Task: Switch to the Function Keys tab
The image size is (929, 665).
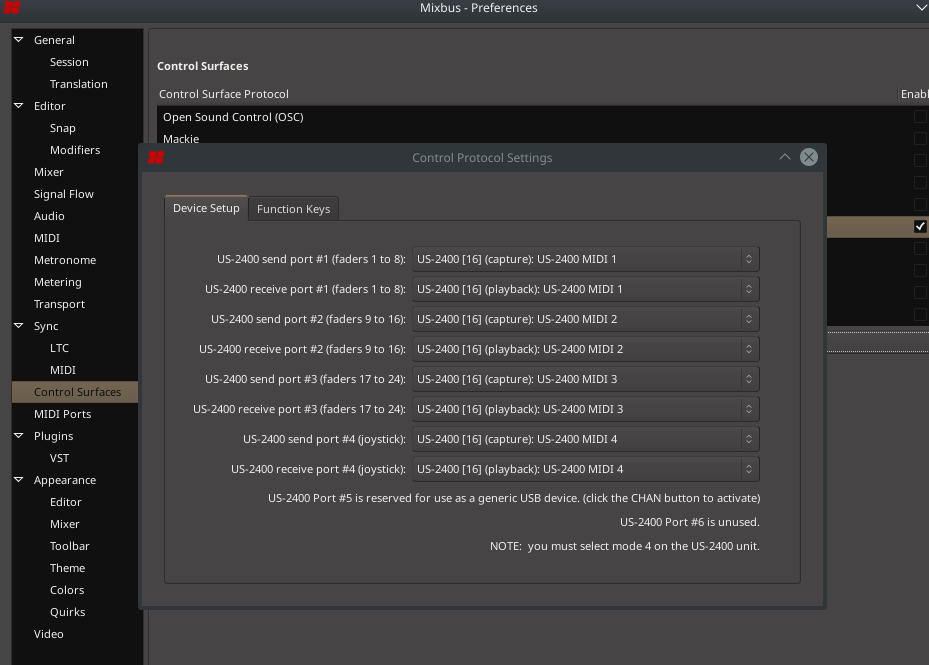Action: point(293,209)
